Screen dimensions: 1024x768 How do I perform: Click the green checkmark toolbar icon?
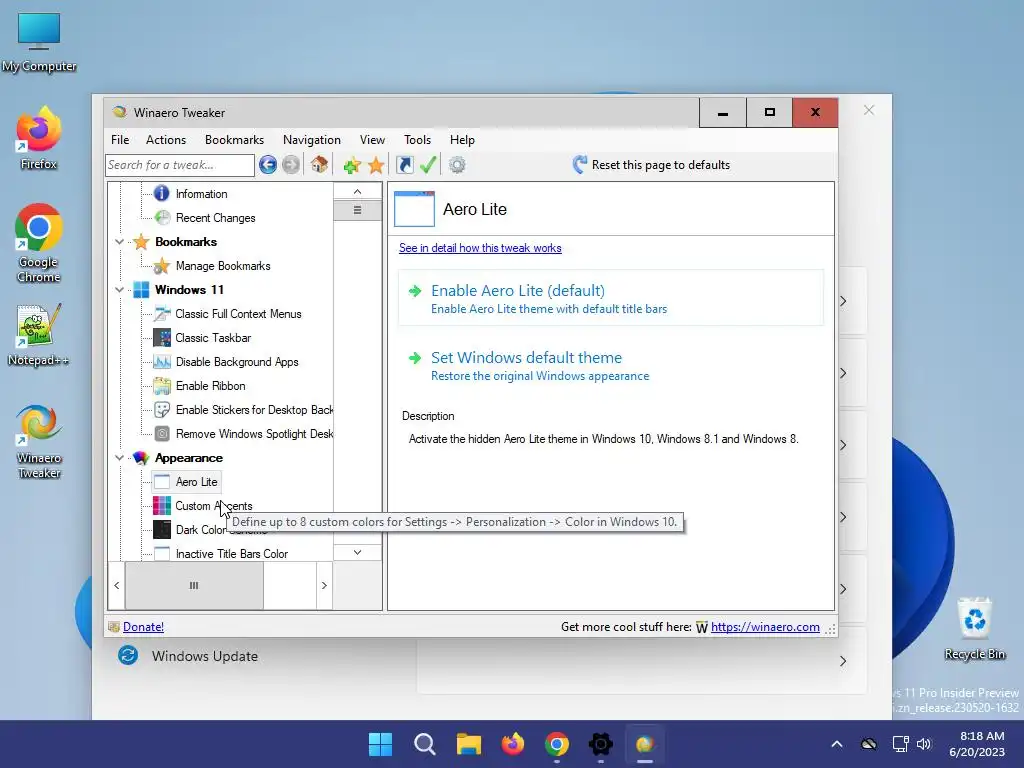pos(428,165)
